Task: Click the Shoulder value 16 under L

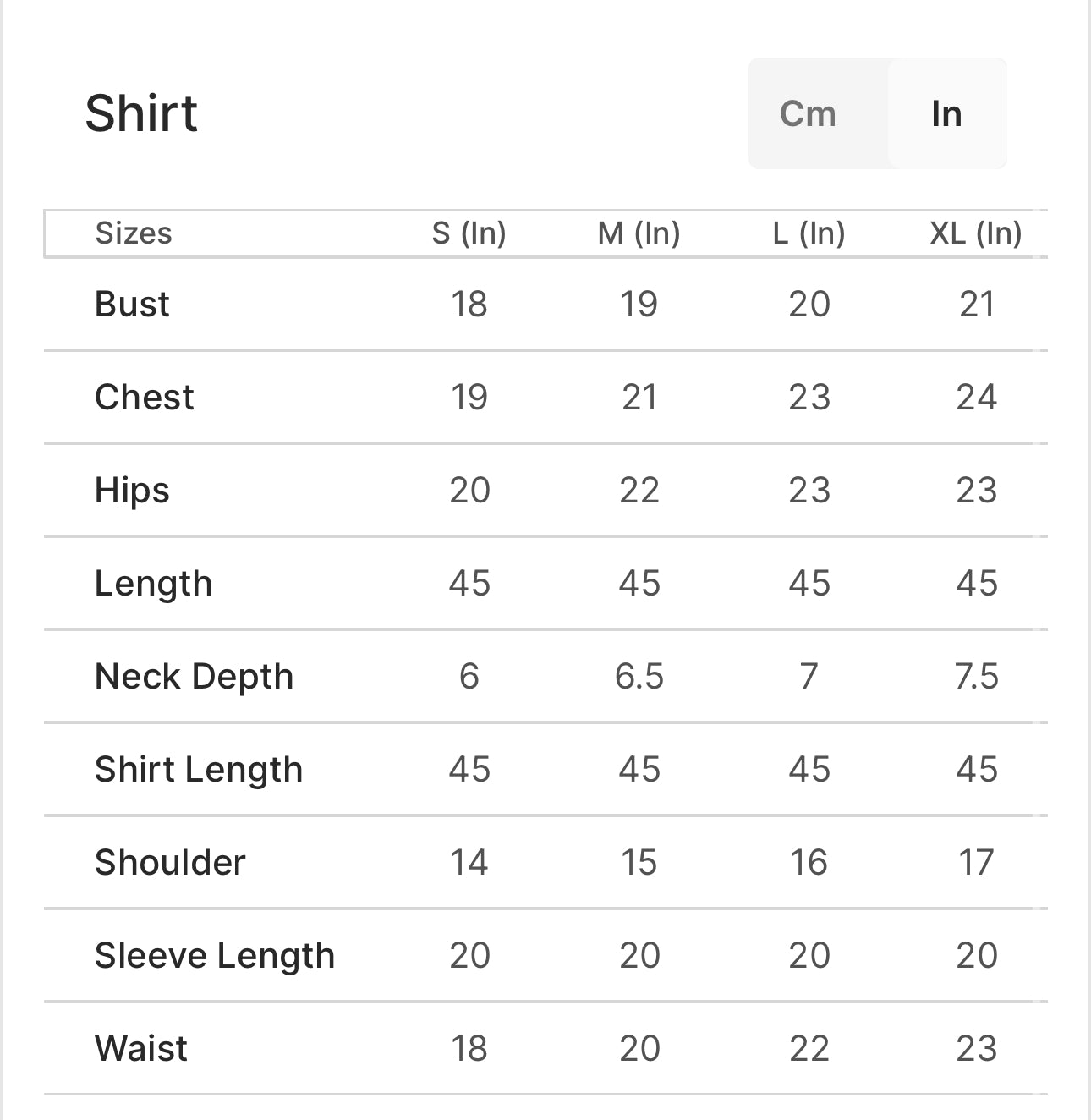Action: (809, 862)
